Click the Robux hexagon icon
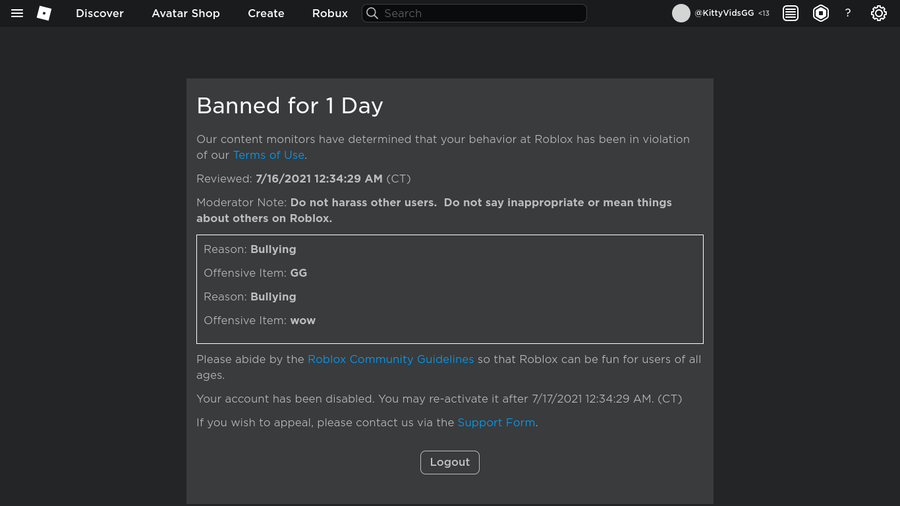This screenshot has height=506, width=900. point(820,13)
